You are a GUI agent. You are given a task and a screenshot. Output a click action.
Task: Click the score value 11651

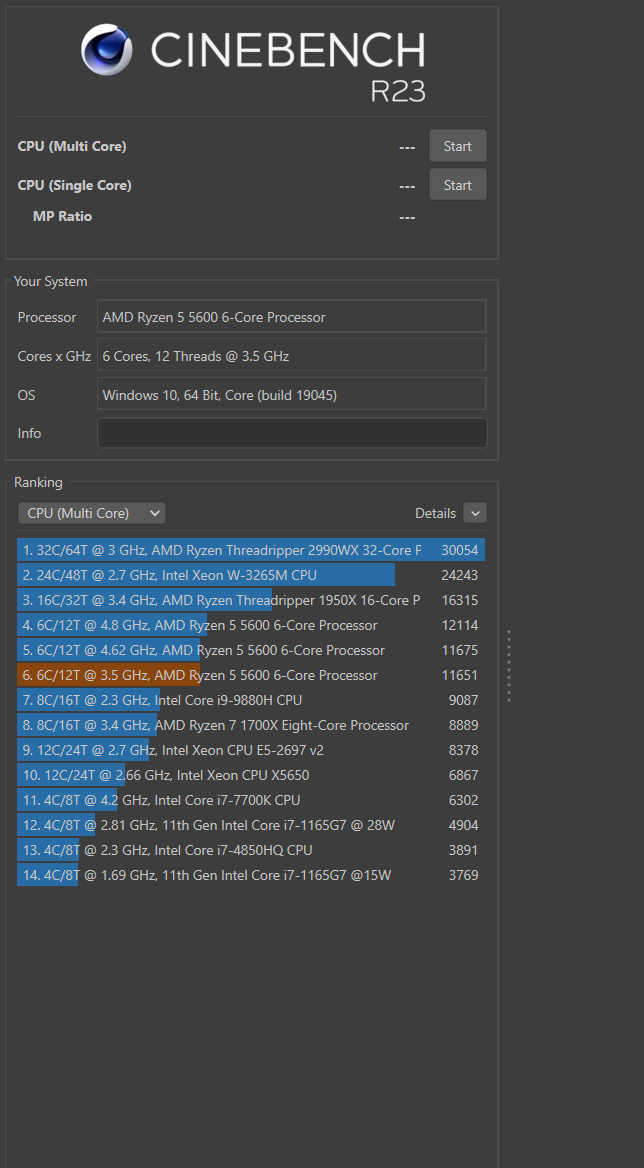click(459, 675)
